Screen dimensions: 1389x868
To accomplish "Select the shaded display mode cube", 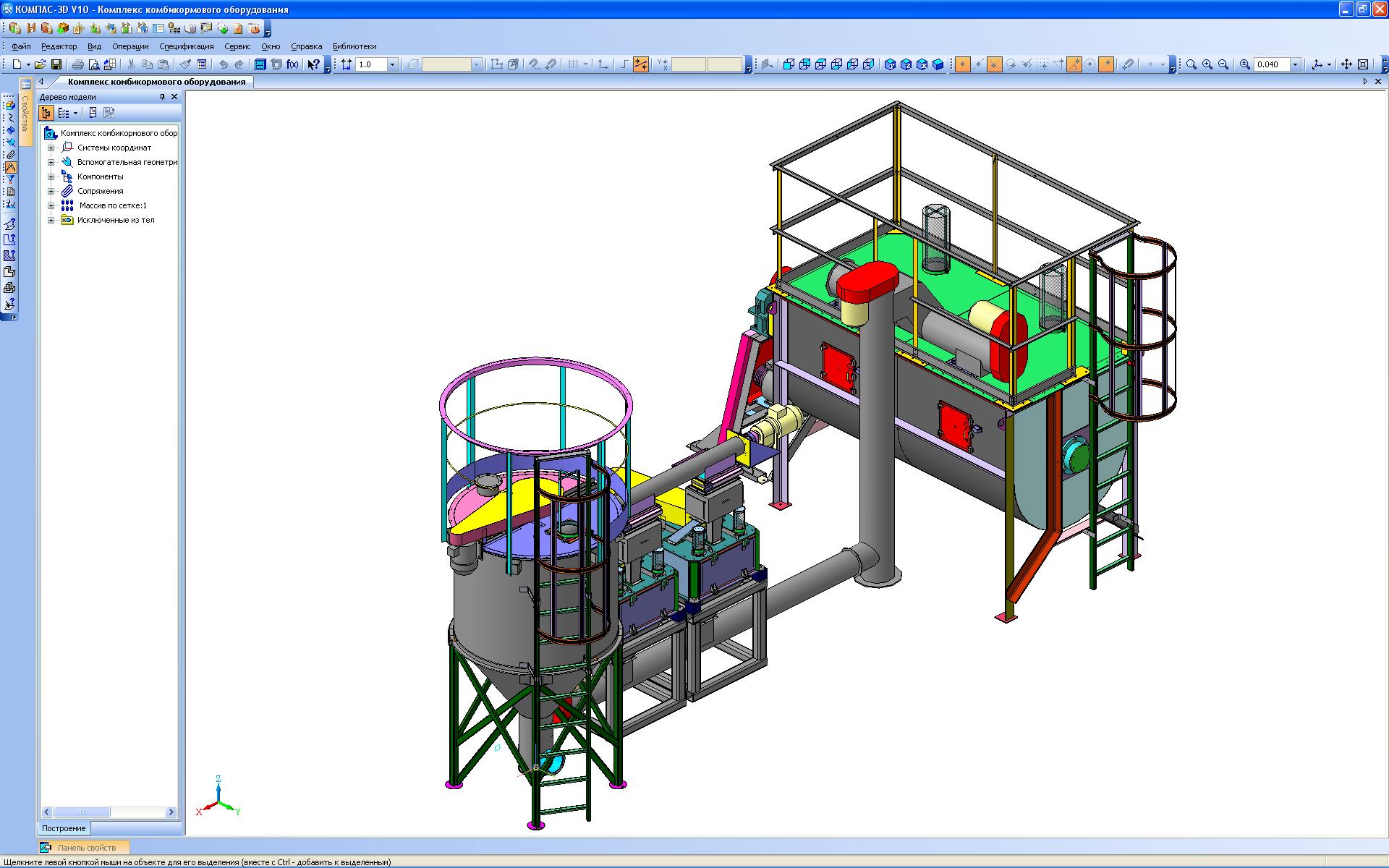I will 938,64.
